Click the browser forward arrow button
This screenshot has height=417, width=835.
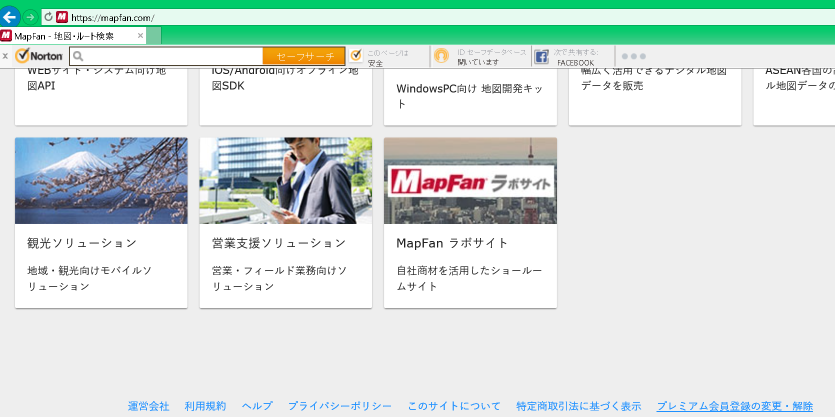pyautogui.click(x=30, y=18)
